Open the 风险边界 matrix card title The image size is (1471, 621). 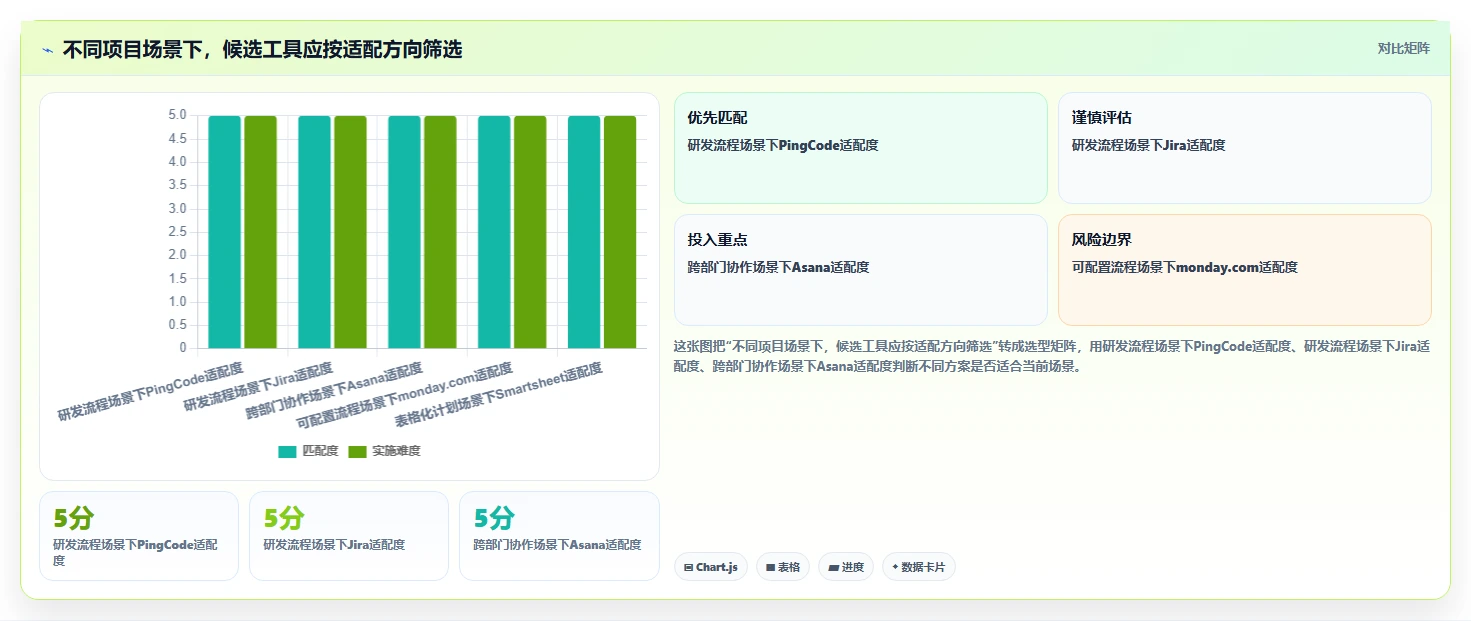click(x=1102, y=240)
